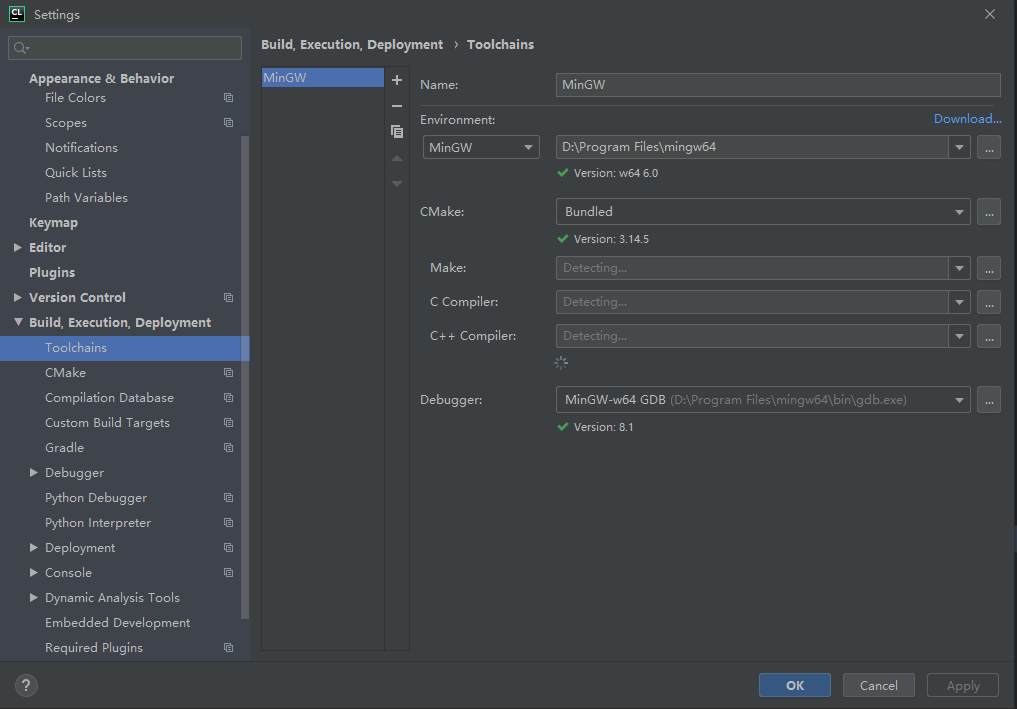Open the mingw64 path dropdown arrow
The image size is (1017, 709).
(959, 147)
